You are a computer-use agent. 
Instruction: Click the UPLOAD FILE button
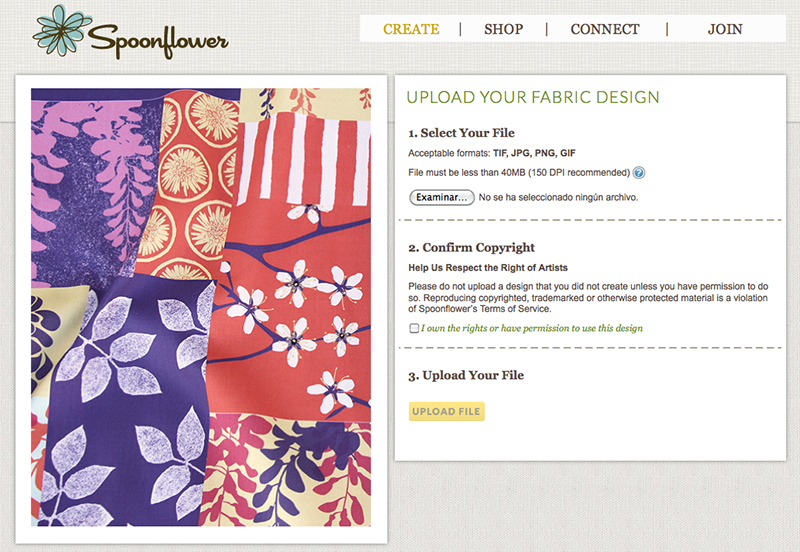coord(446,411)
